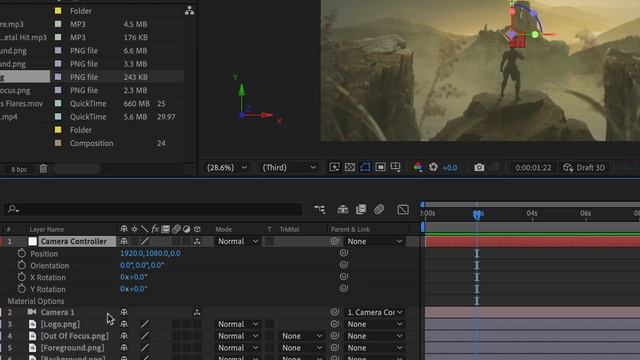Viewport: 640px width, 360px height.
Task: Select the [Logo.png] layer
Action: (x=60, y=324)
